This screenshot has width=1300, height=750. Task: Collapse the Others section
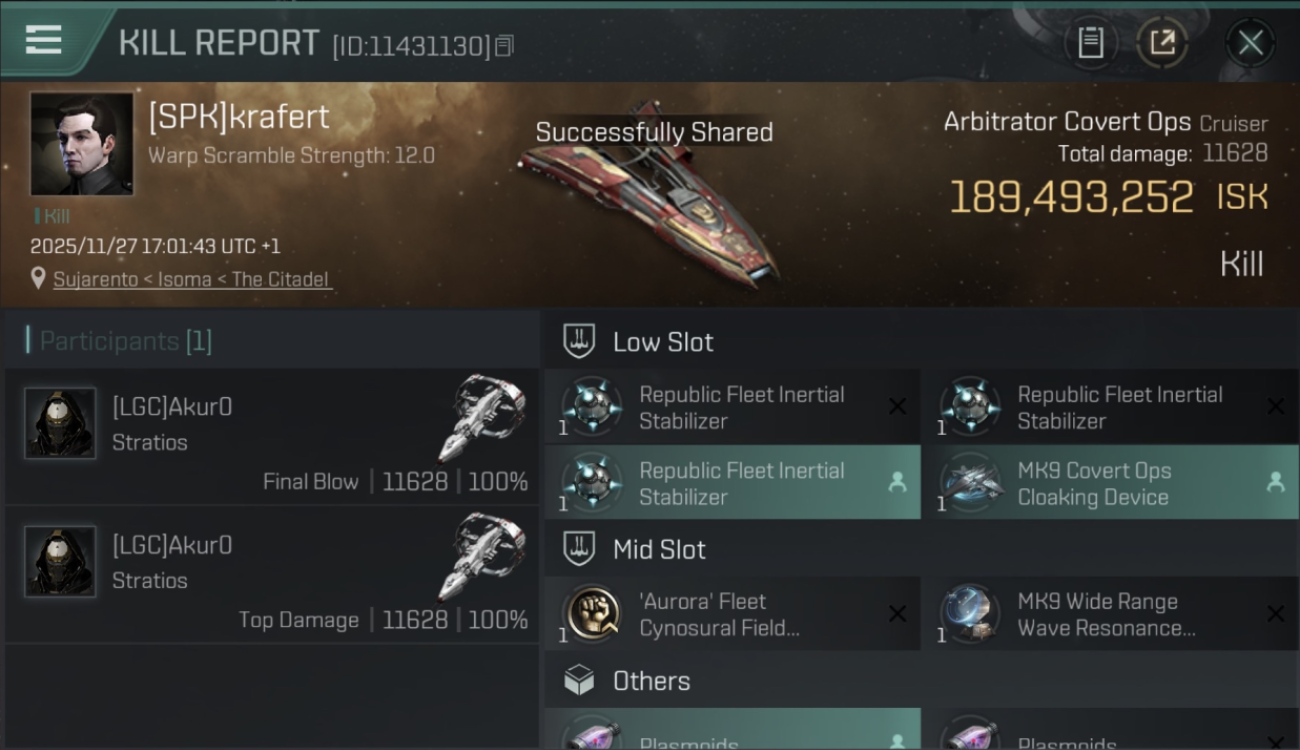(x=651, y=681)
